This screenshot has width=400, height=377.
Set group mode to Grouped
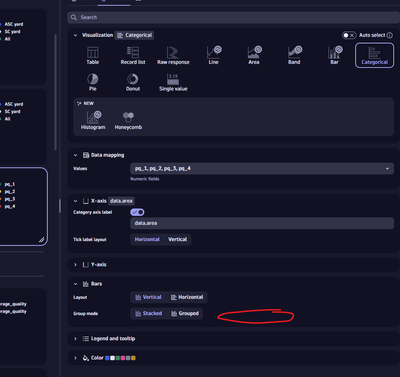(185, 313)
